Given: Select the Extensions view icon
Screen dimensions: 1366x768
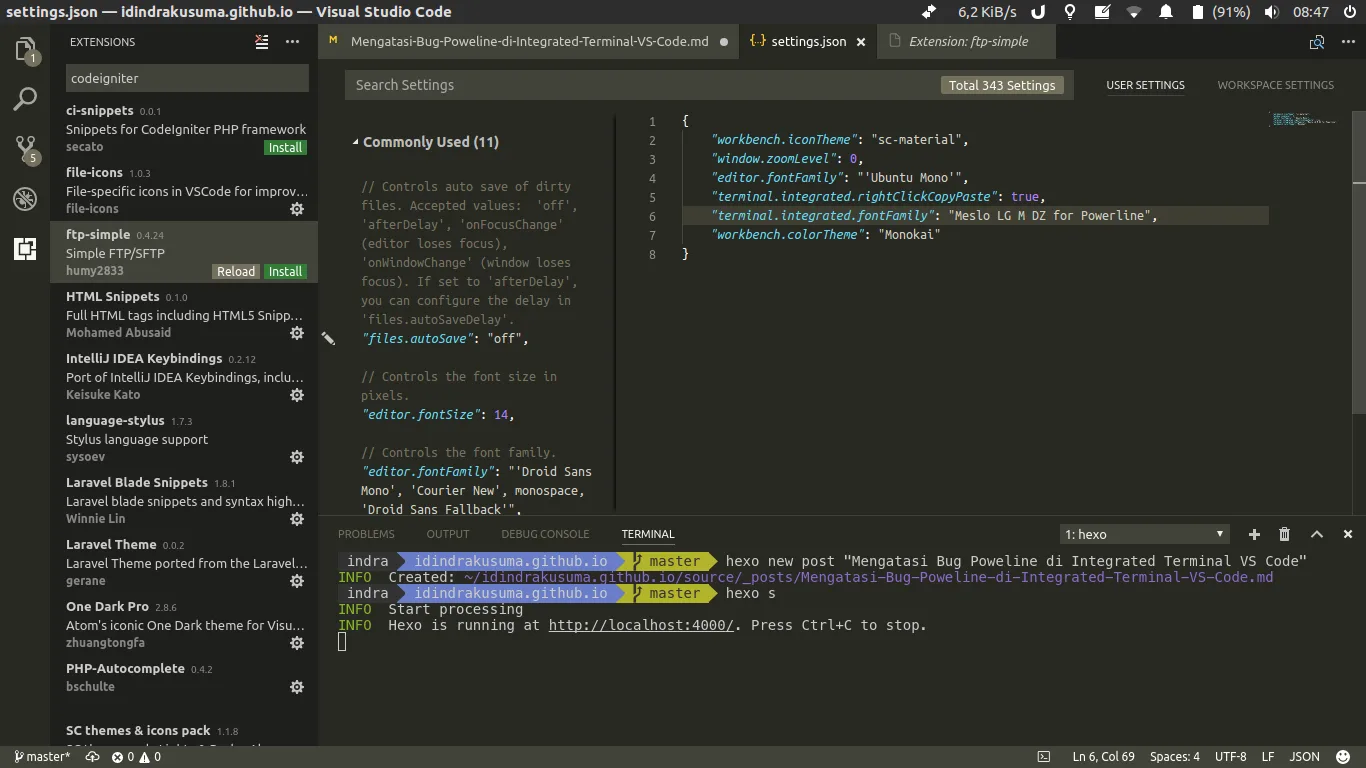Looking at the screenshot, I should 25,249.
